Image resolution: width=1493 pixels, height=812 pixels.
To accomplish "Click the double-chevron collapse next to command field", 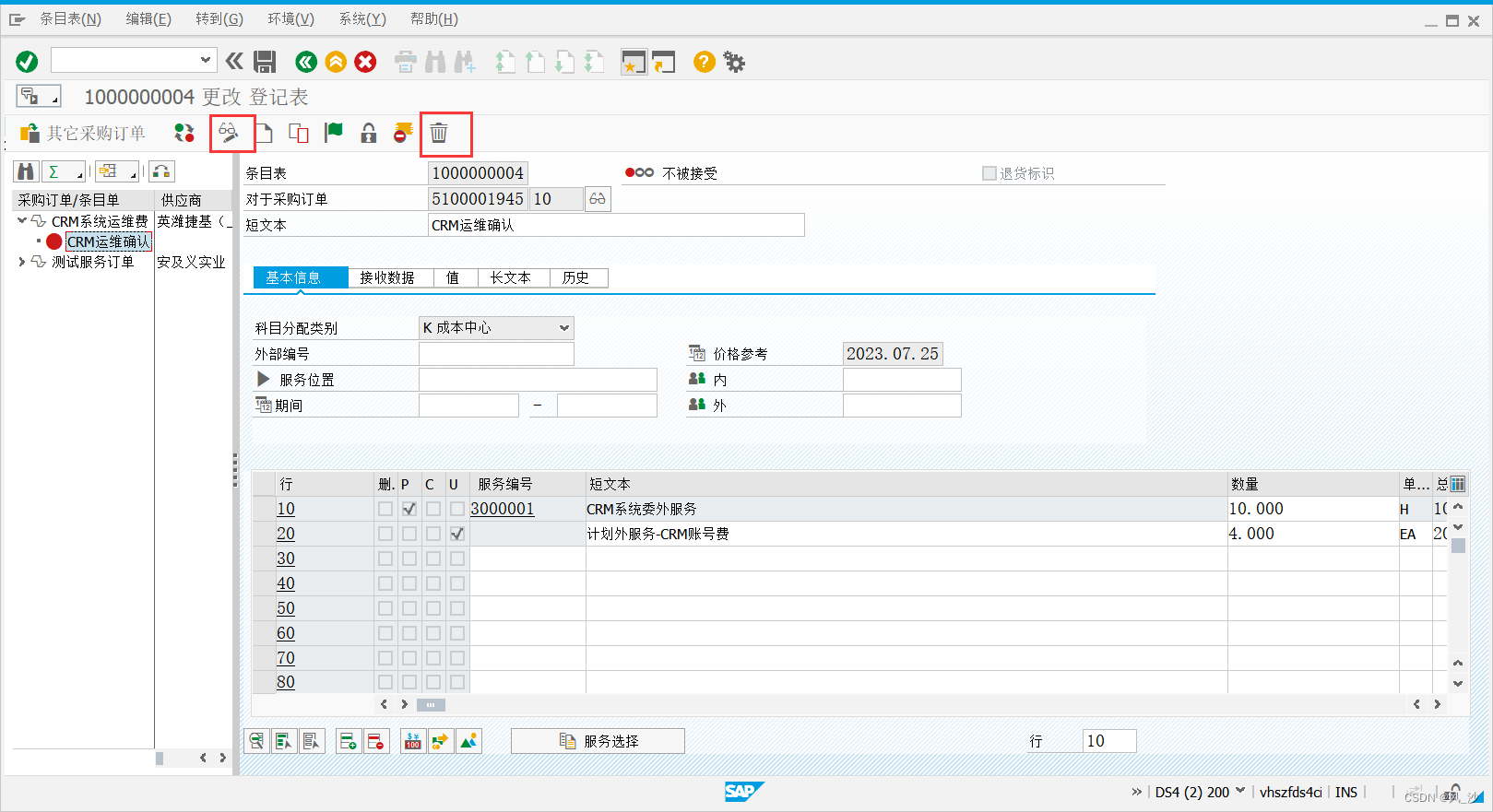I will [x=234, y=62].
